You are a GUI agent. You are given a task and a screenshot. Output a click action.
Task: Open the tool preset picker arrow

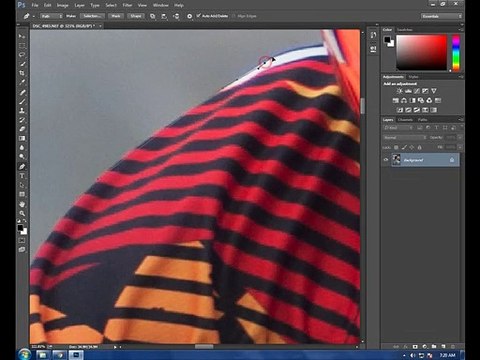click(33, 16)
